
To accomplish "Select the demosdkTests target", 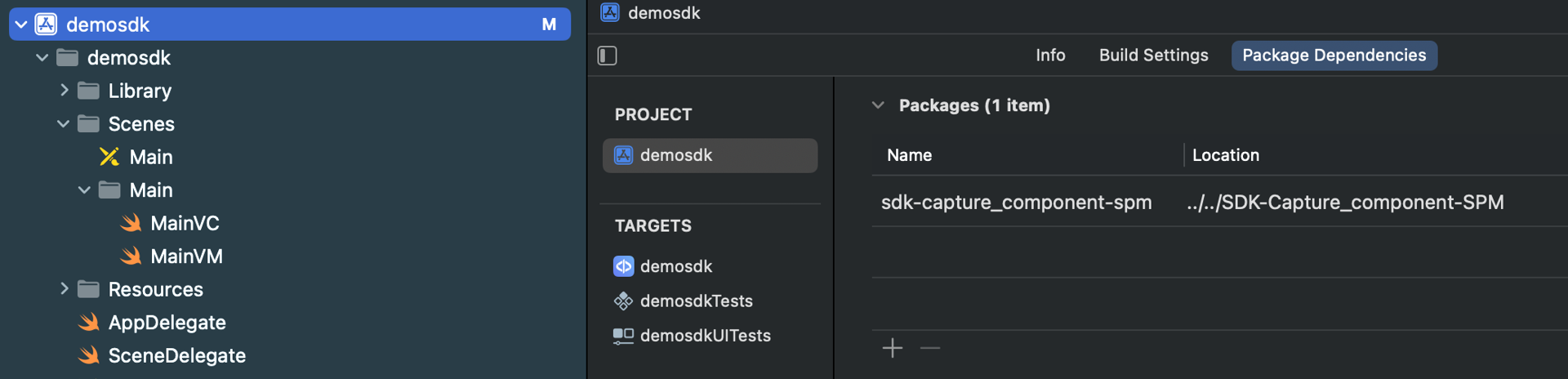I will click(x=684, y=301).
